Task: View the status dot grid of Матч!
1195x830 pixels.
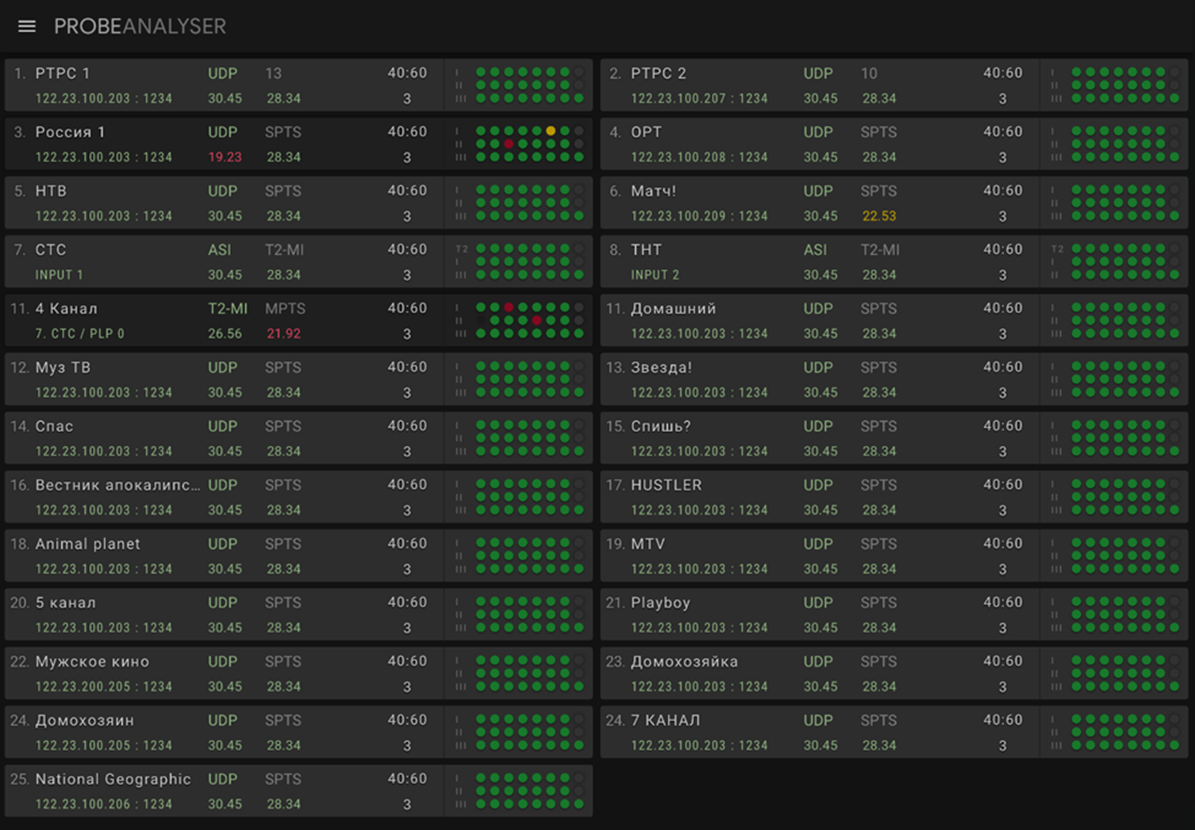Action: coord(1126,203)
